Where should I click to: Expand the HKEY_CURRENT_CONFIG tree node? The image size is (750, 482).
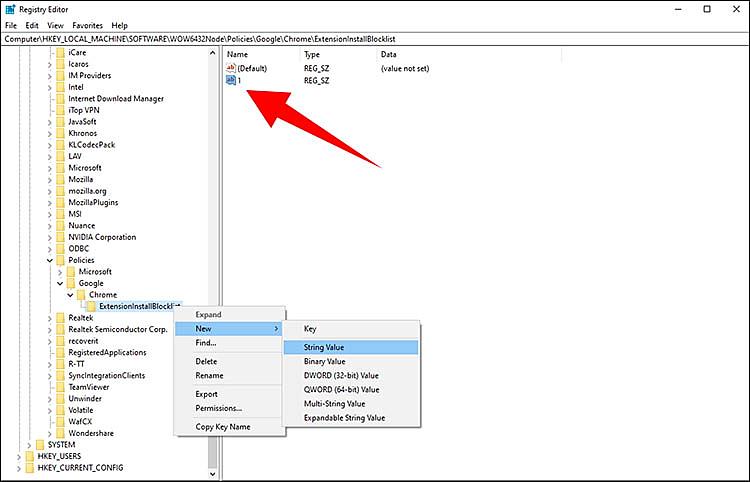19,468
